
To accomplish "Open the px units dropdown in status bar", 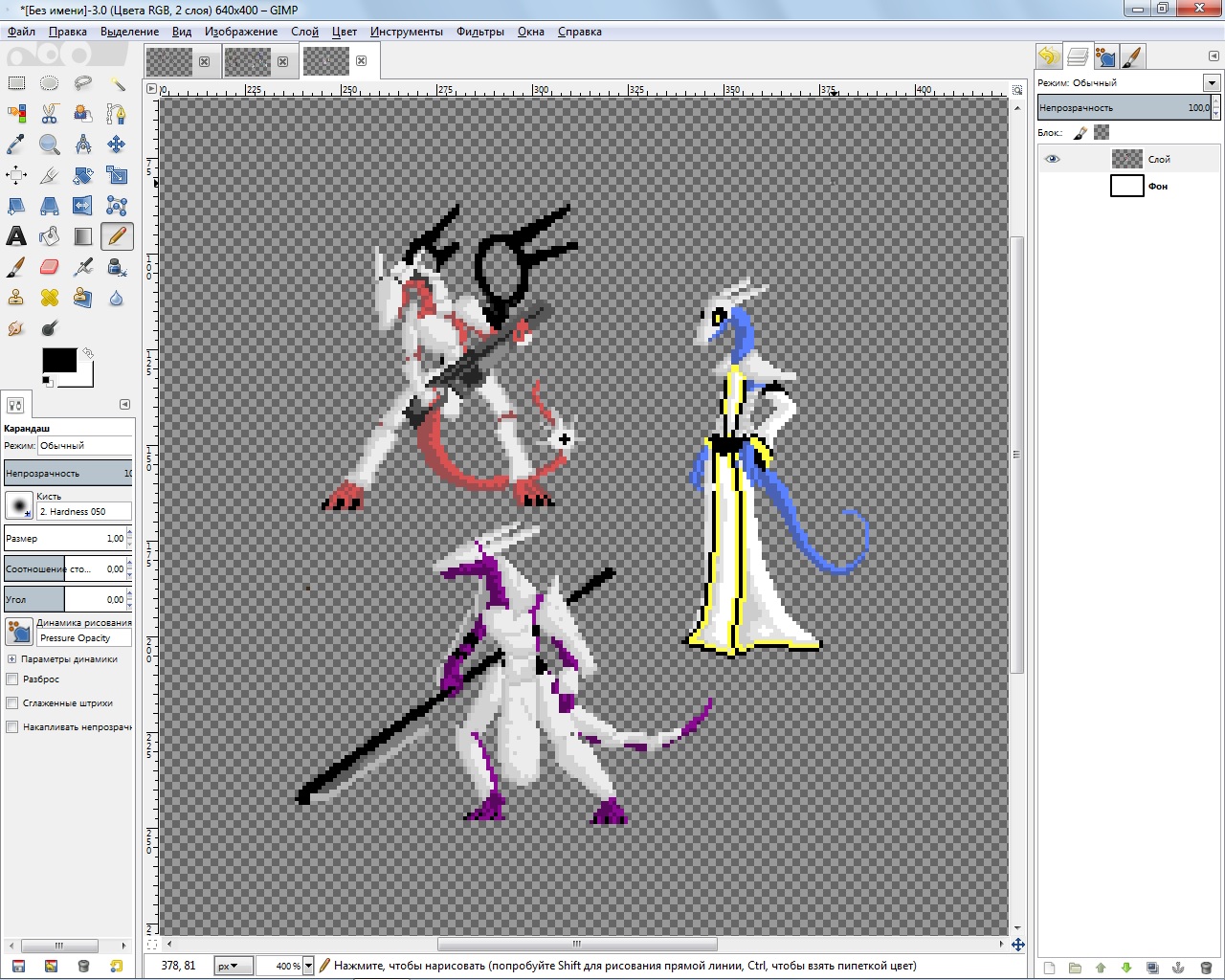I will point(233,966).
